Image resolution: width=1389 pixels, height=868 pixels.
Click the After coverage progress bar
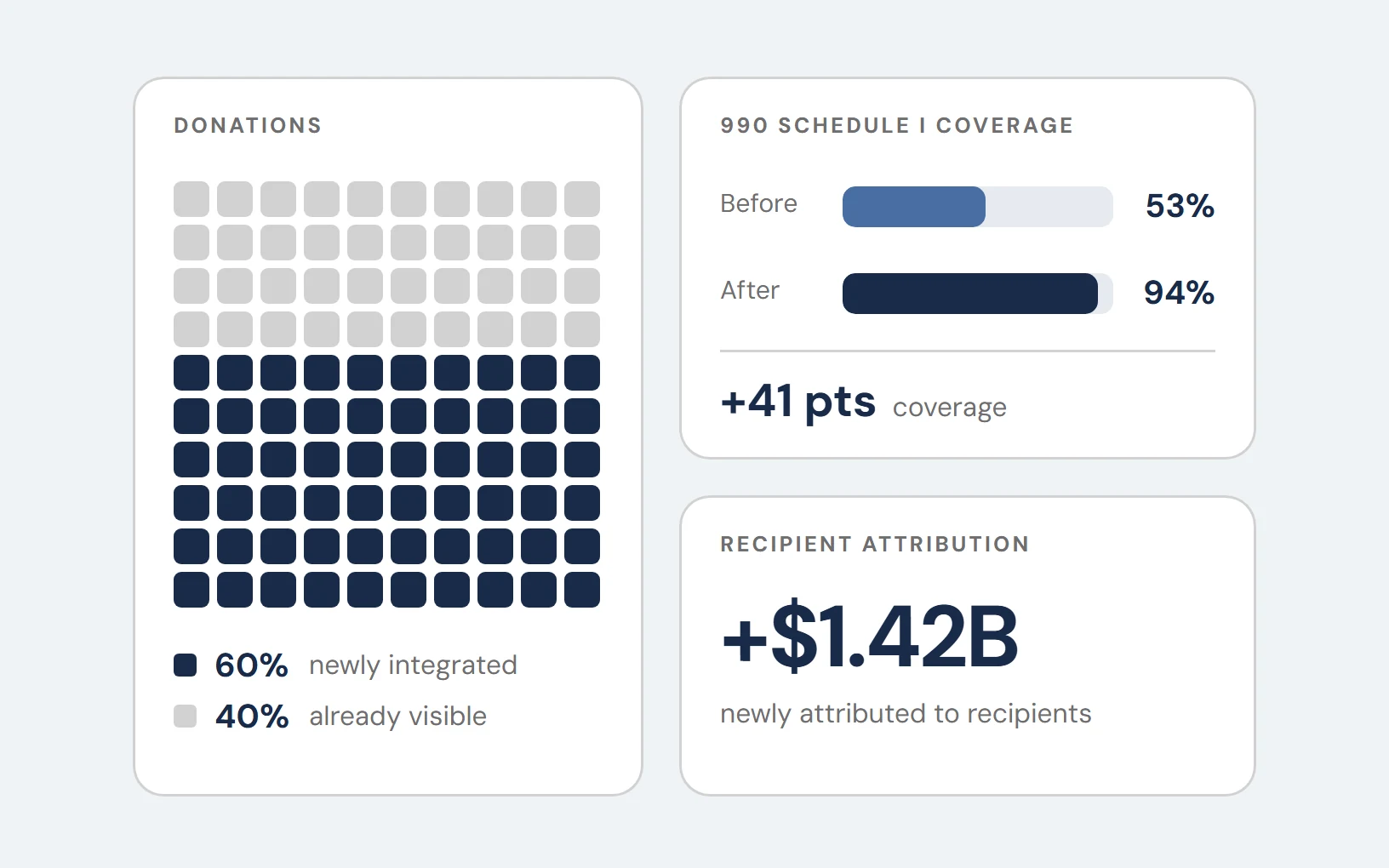977,294
